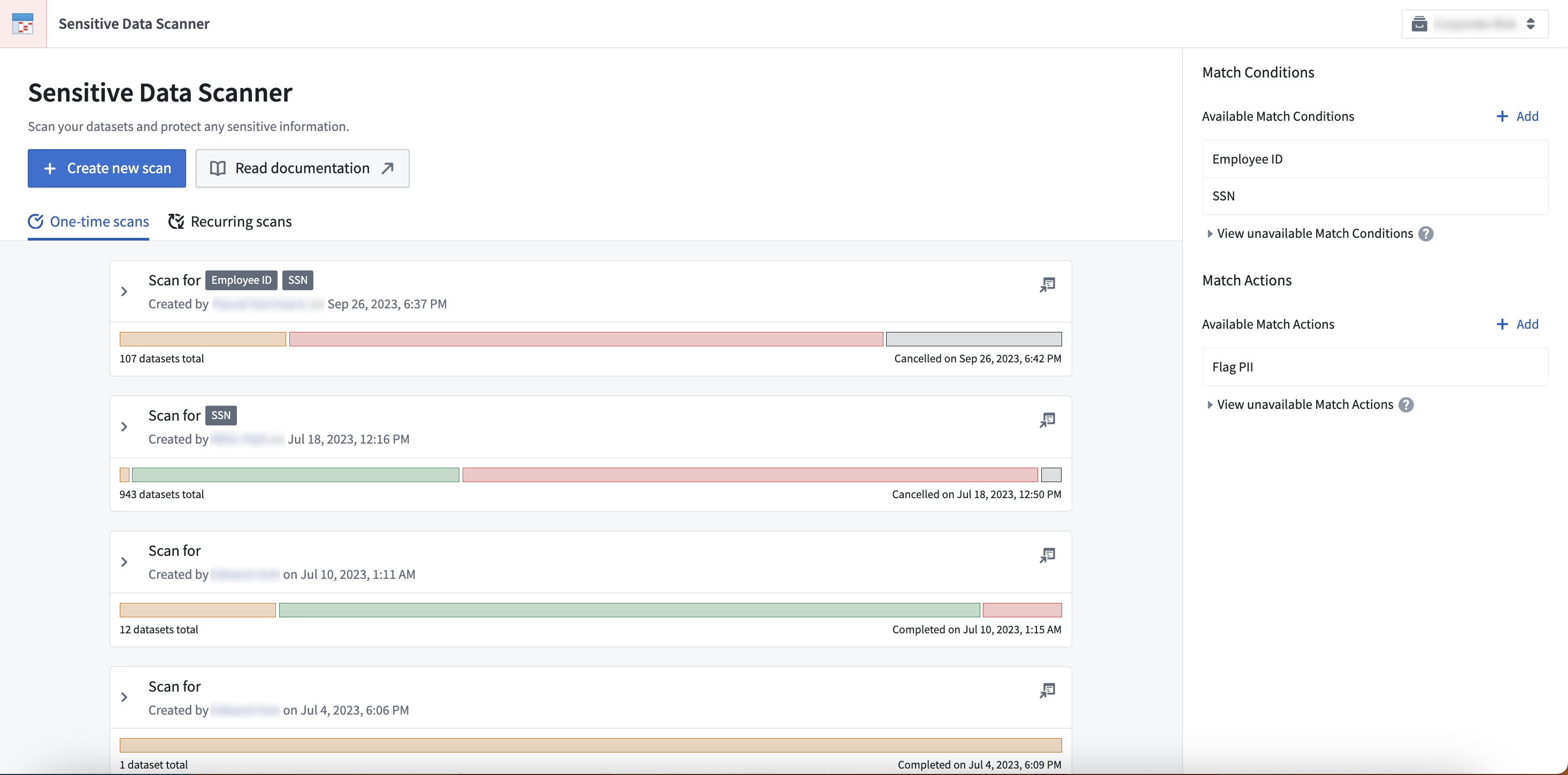This screenshot has width=1568, height=775.
Task: Switch to the One-time scans tab
Action: click(x=88, y=221)
